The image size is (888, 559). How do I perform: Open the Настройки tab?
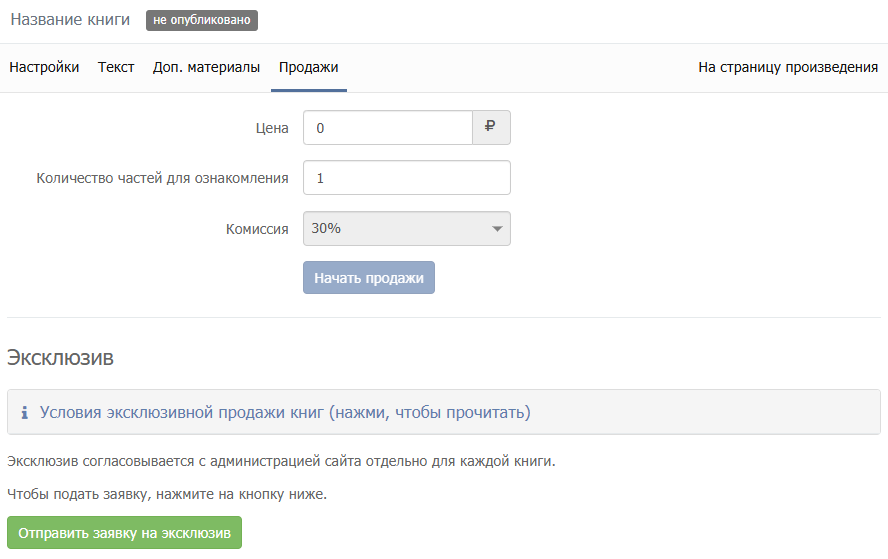coord(44,67)
